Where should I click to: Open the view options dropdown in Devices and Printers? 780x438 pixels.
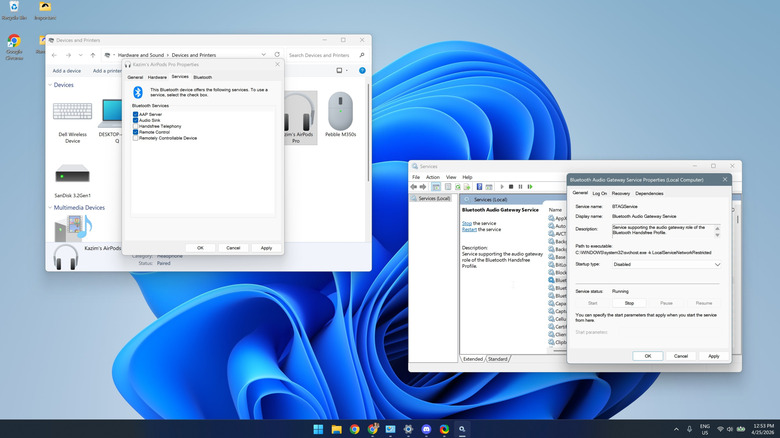click(x=347, y=70)
